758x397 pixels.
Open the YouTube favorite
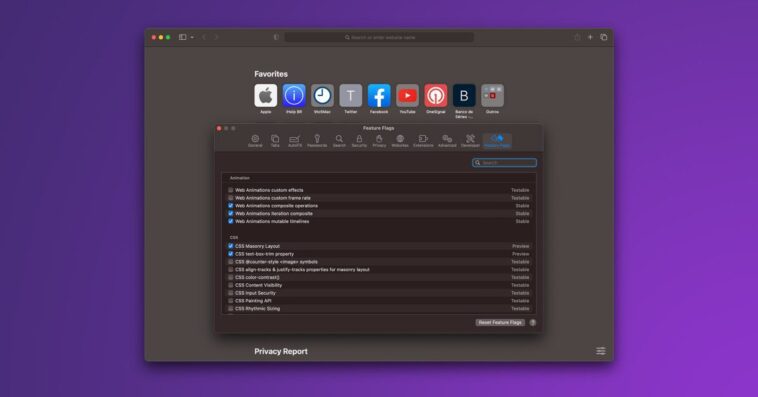(408, 95)
